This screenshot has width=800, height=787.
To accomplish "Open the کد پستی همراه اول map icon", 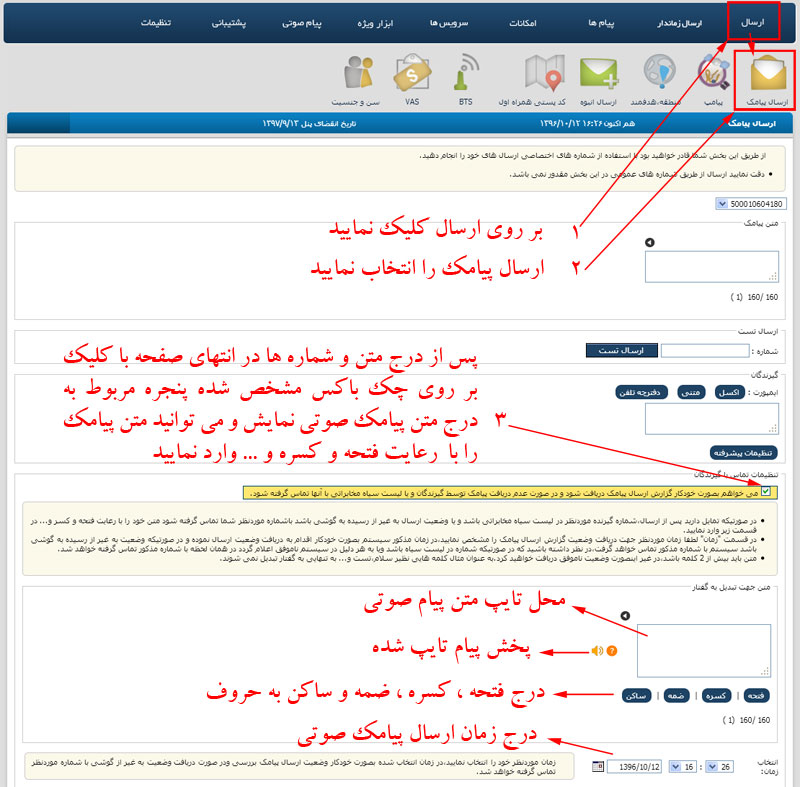I will click(545, 72).
